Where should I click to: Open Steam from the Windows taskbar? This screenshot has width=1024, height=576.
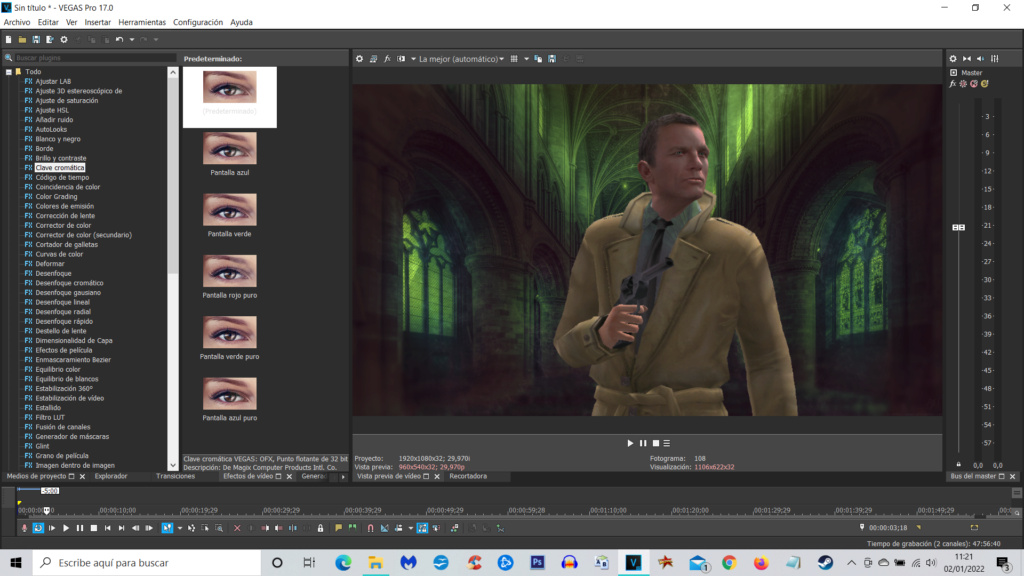(x=825, y=562)
